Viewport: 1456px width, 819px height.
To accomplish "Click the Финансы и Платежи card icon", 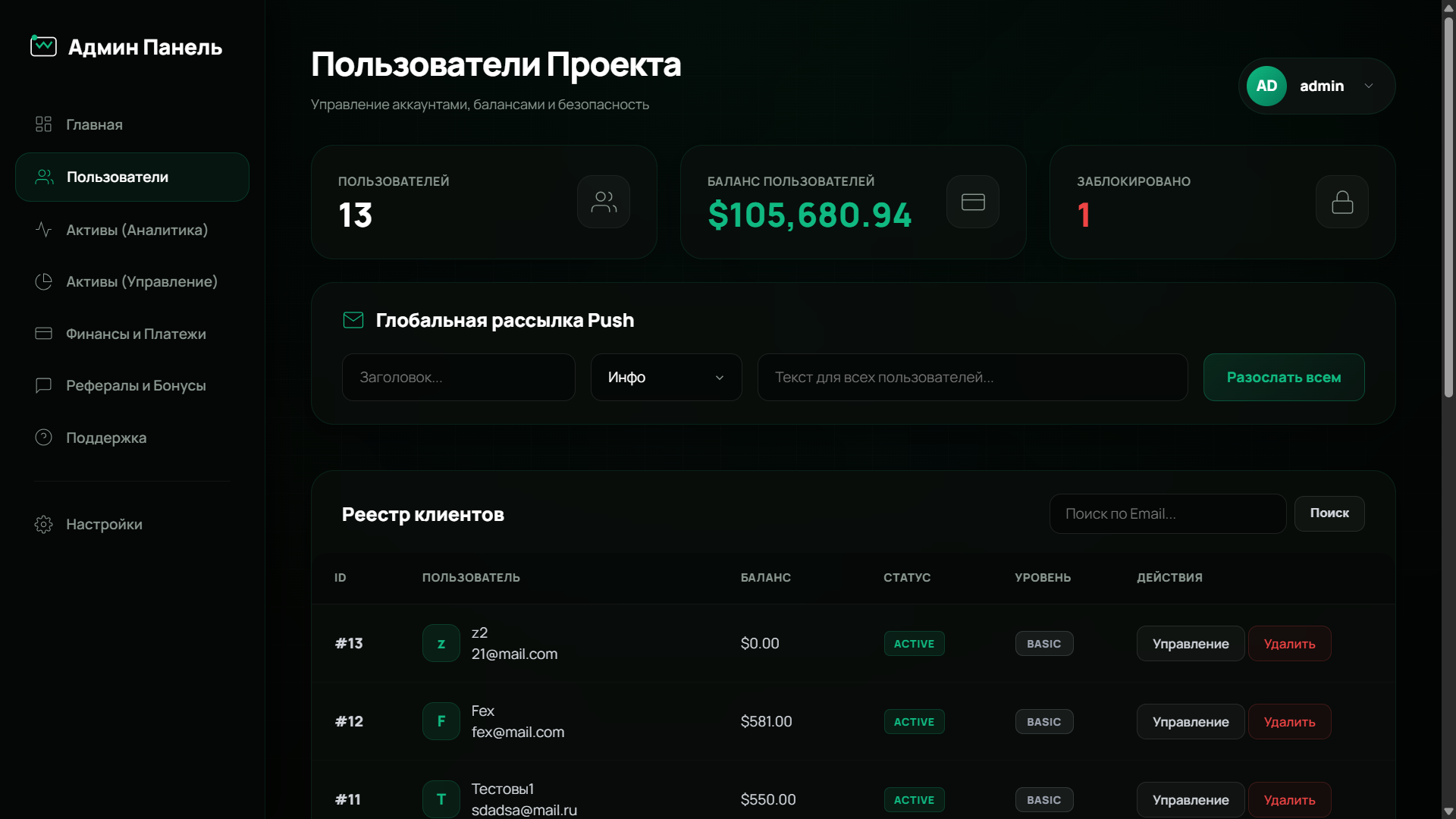I will (x=43, y=334).
